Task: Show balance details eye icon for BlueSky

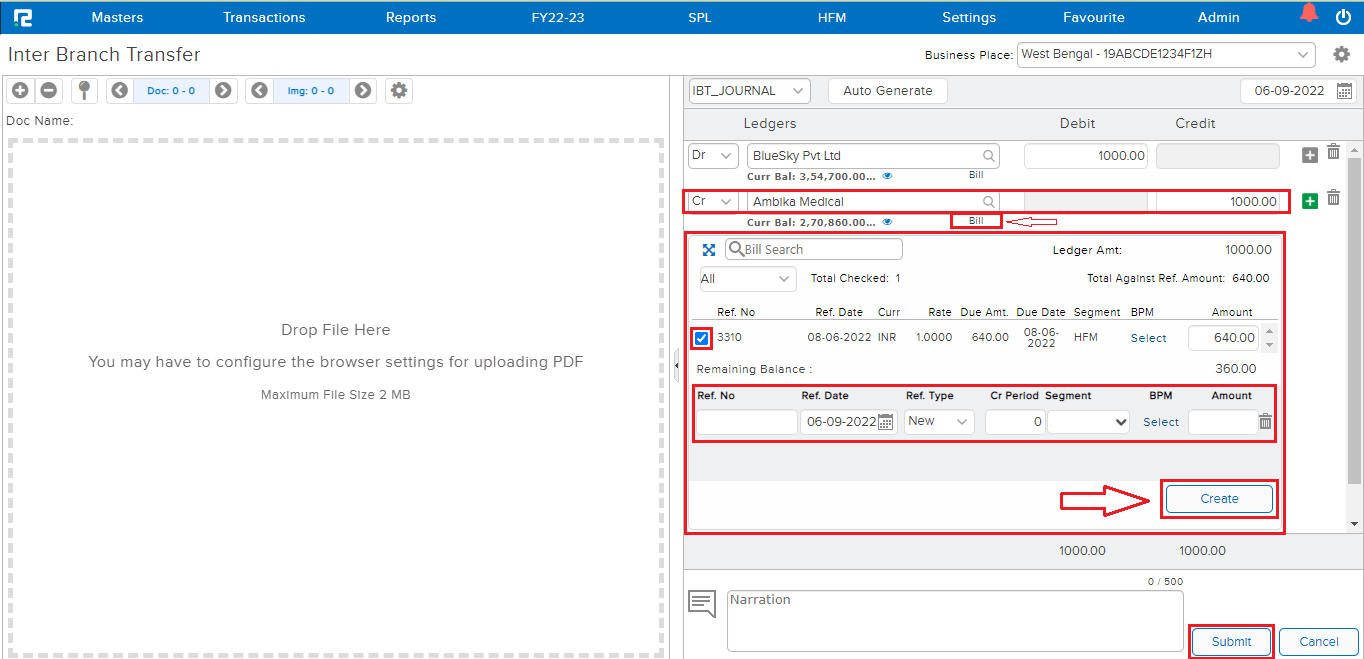Action: point(887,175)
